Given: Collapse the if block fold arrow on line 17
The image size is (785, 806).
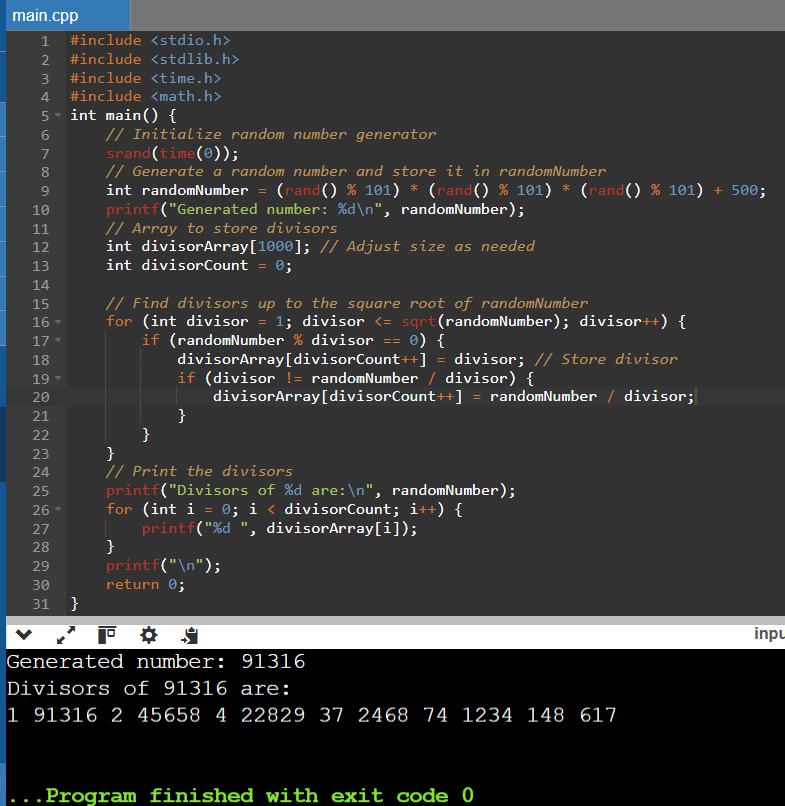Looking at the screenshot, I should click(x=58, y=340).
